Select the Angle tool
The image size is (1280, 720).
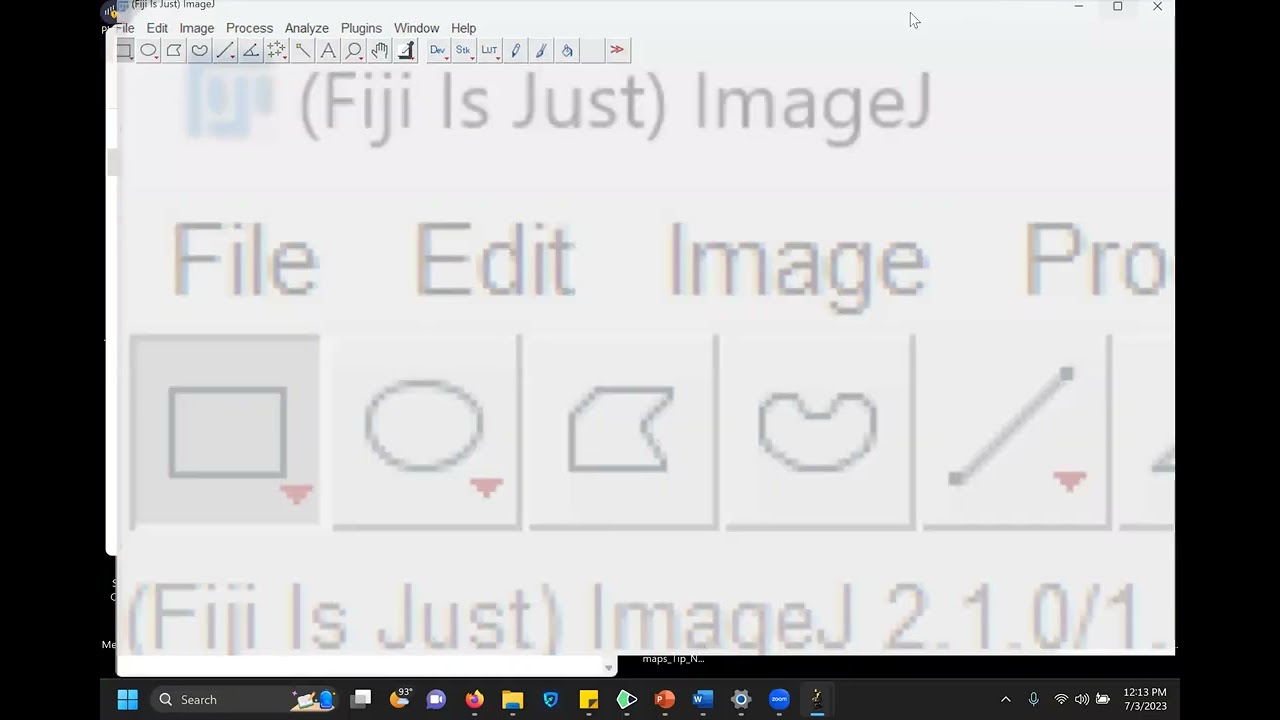point(251,50)
